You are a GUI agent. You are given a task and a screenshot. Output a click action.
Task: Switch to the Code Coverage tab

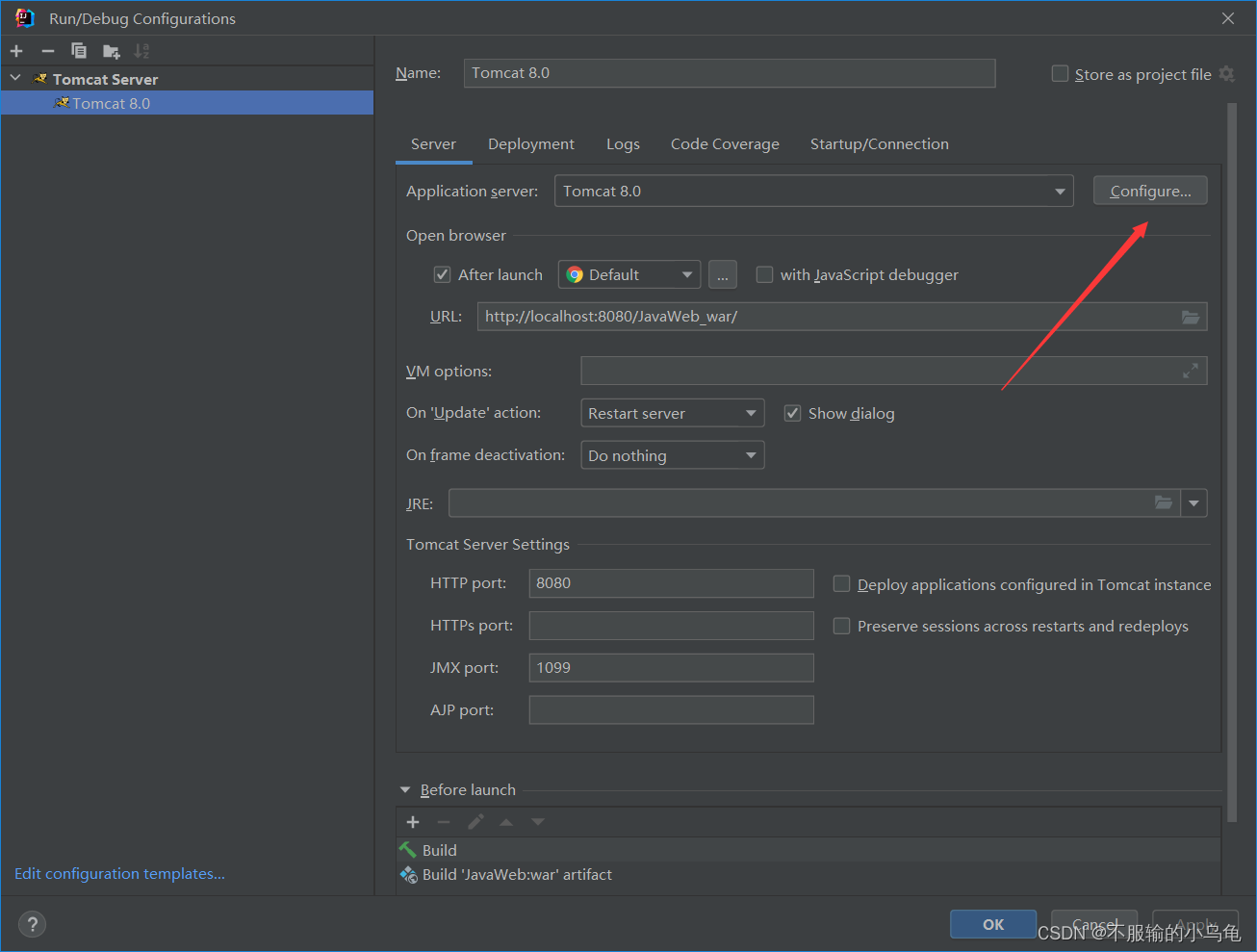coord(725,144)
